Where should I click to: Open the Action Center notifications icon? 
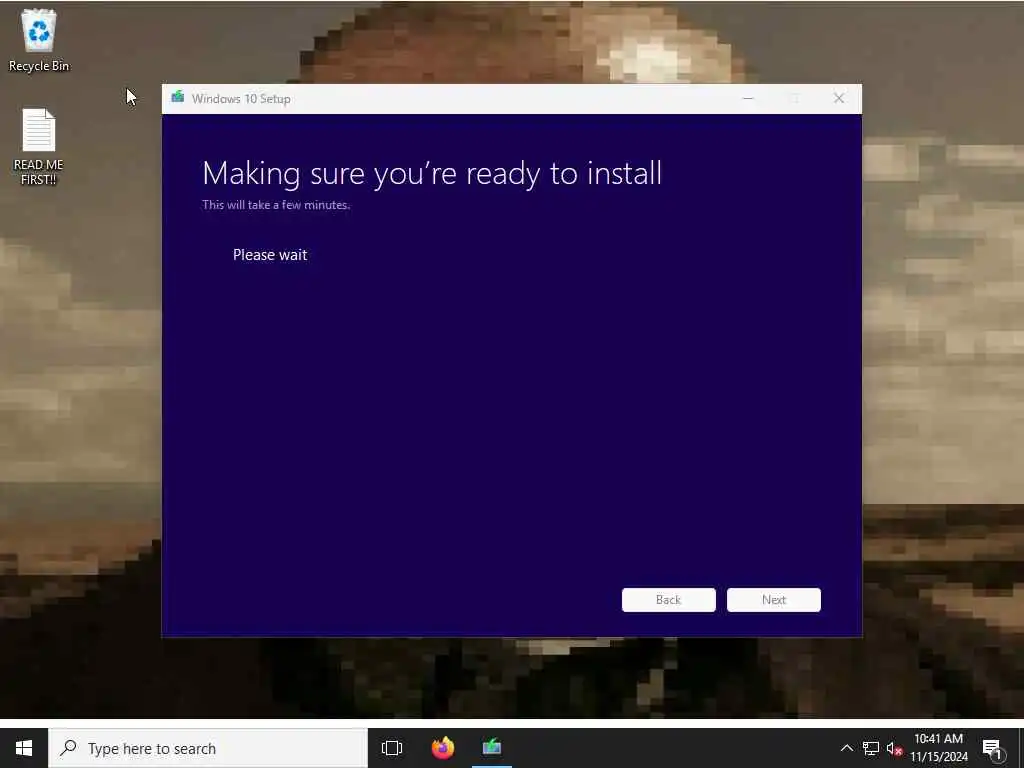click(992, 749)
